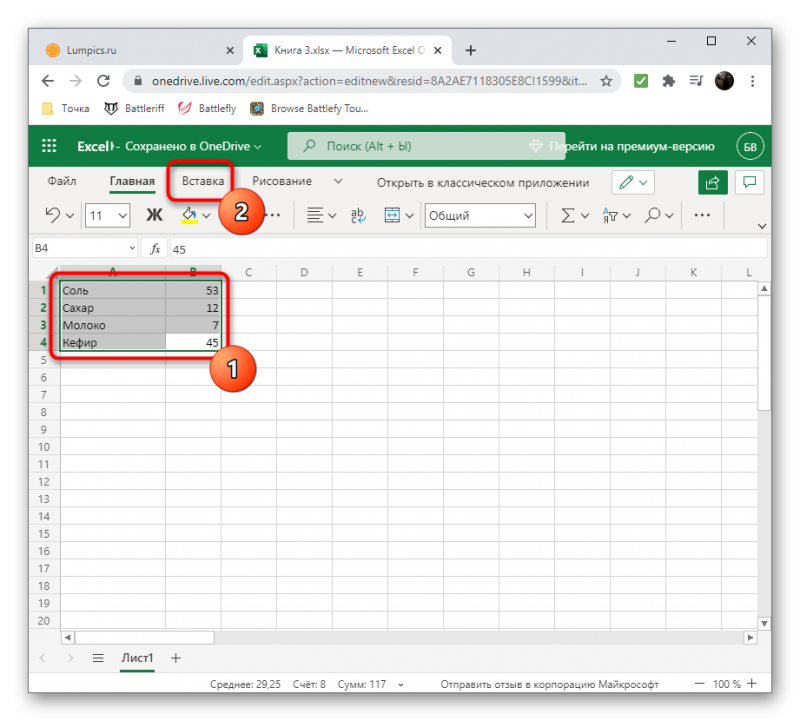The height and width of the screenshot is (721, 800).
Task: Zoom out with the minus button
Action: tap(699, 684)
